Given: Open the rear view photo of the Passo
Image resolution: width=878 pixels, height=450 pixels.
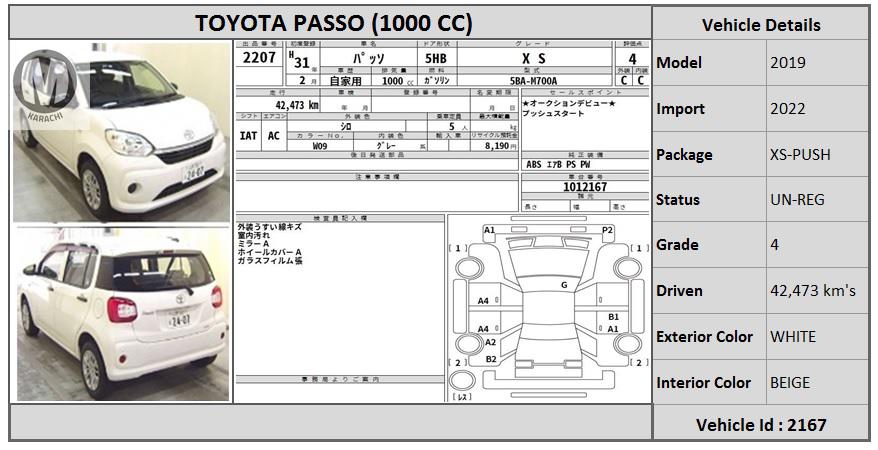Looking at the screenshot, I should (x=123, y=314).
